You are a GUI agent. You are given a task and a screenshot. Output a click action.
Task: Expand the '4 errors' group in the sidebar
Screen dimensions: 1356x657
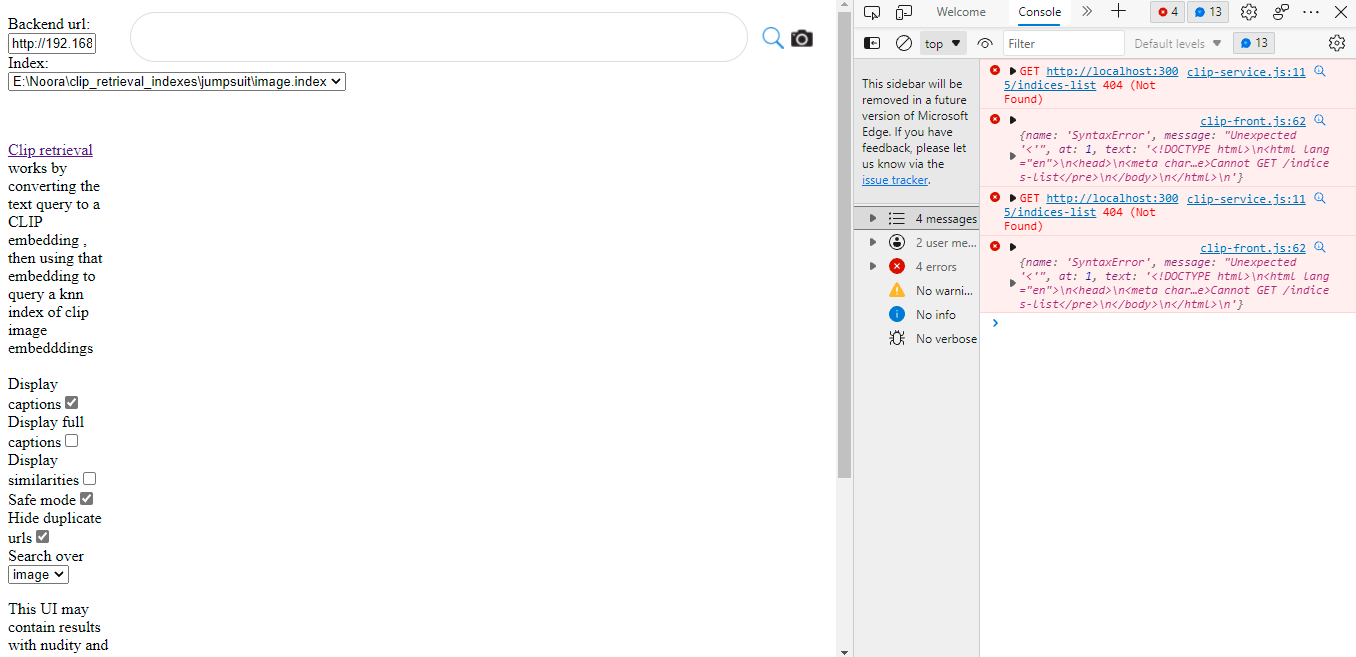pyautogui.click(x=935, y=265)
